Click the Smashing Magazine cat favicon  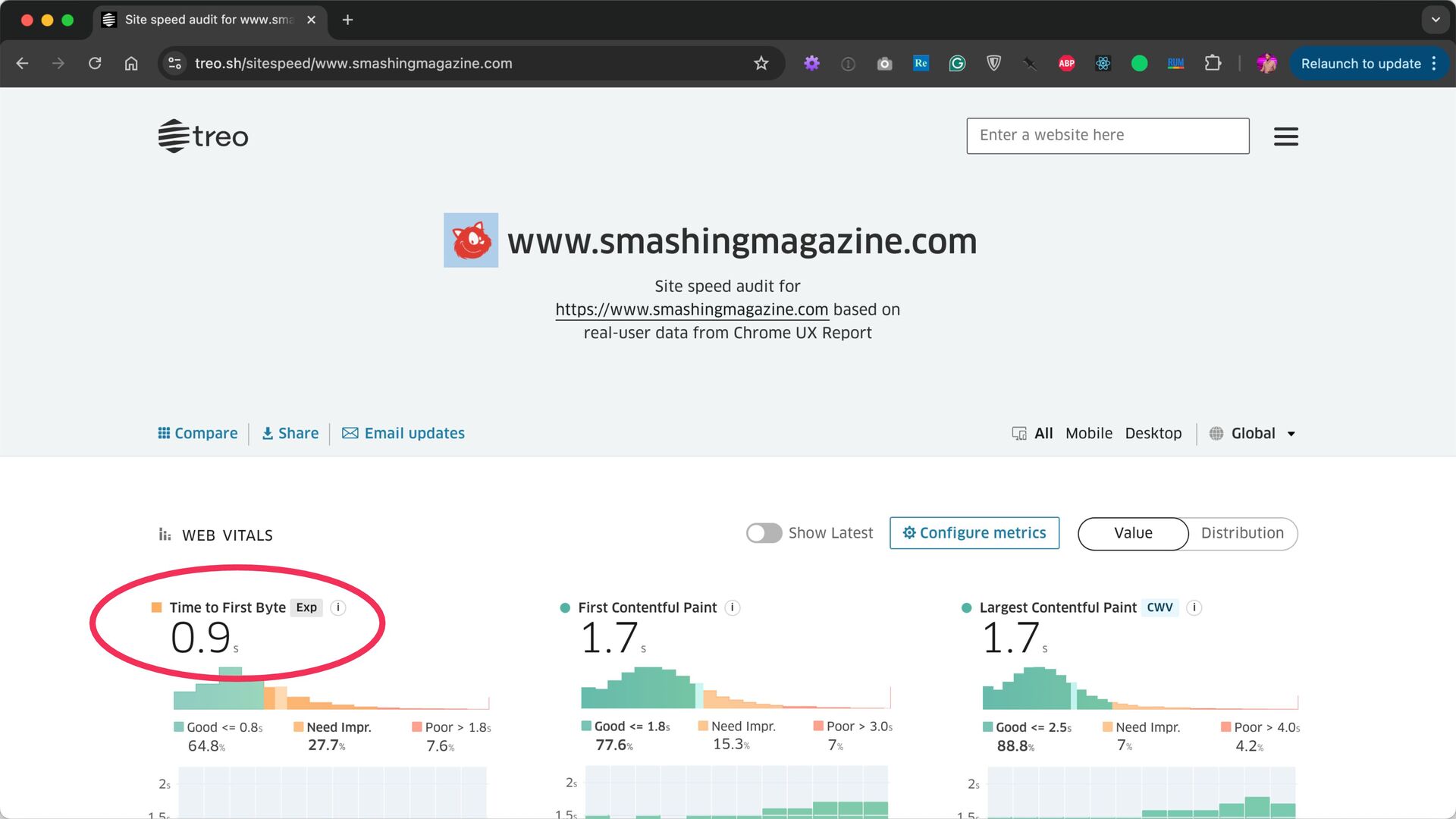pos(471,240)
